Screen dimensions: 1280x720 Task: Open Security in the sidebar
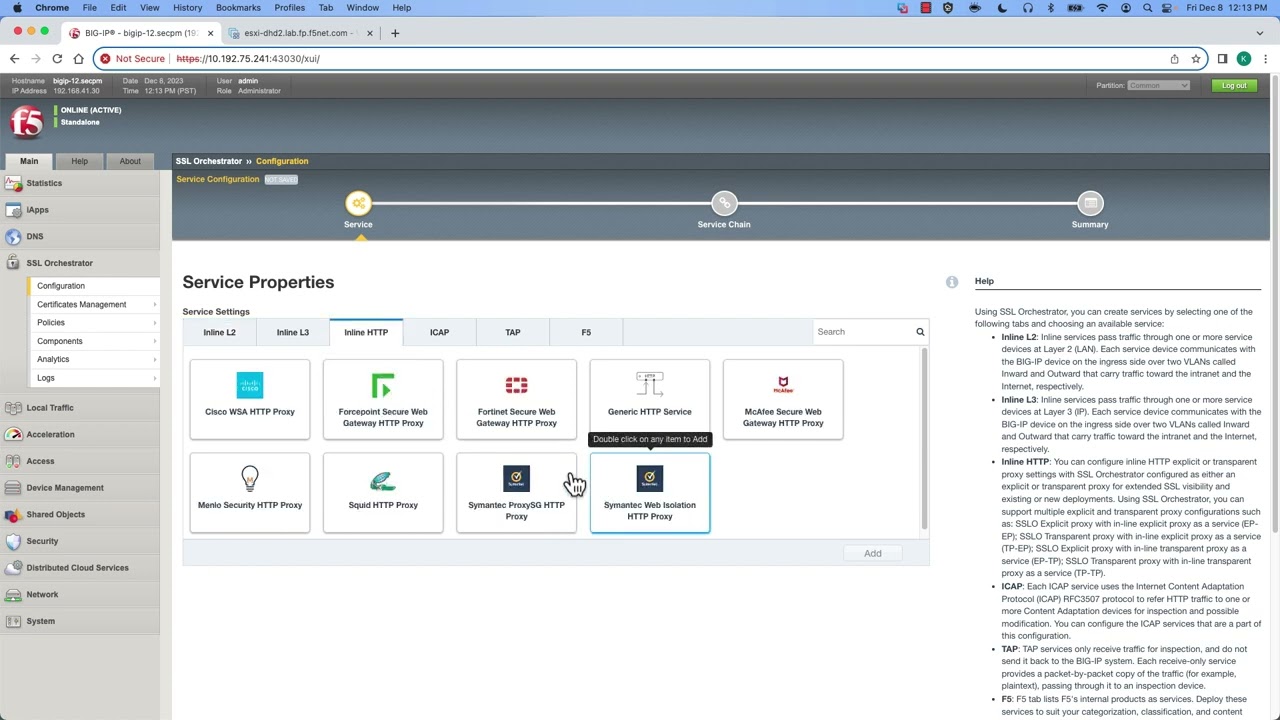tap(80, 541)
